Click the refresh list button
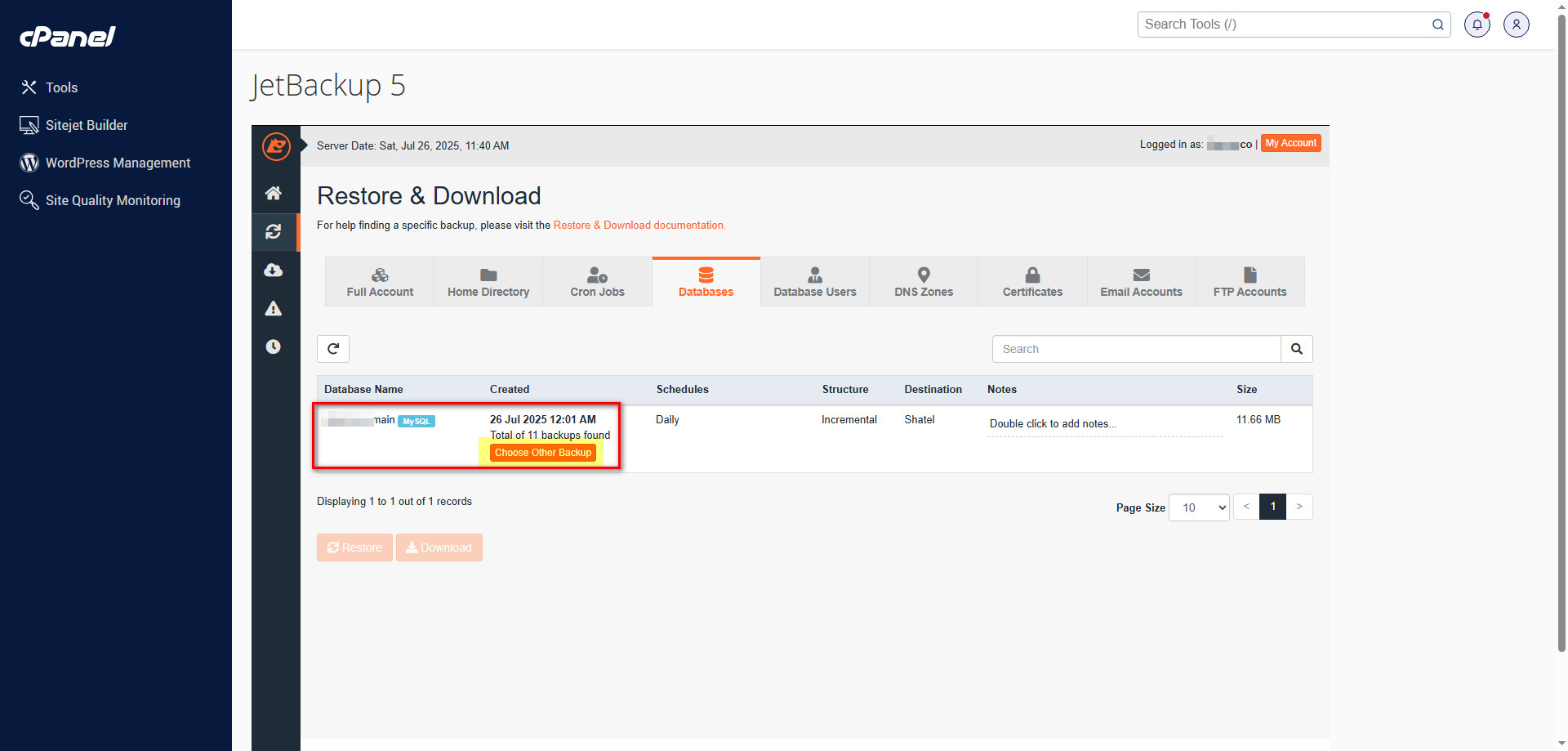This screenshot has height=751, width=1568. point(333,349)
